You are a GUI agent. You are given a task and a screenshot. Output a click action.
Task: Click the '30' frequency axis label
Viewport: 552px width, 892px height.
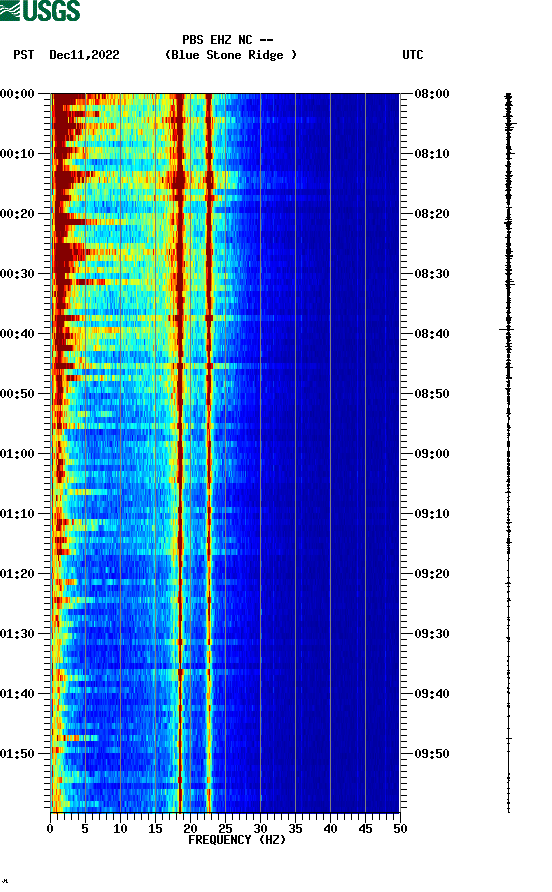coord(260,829)
